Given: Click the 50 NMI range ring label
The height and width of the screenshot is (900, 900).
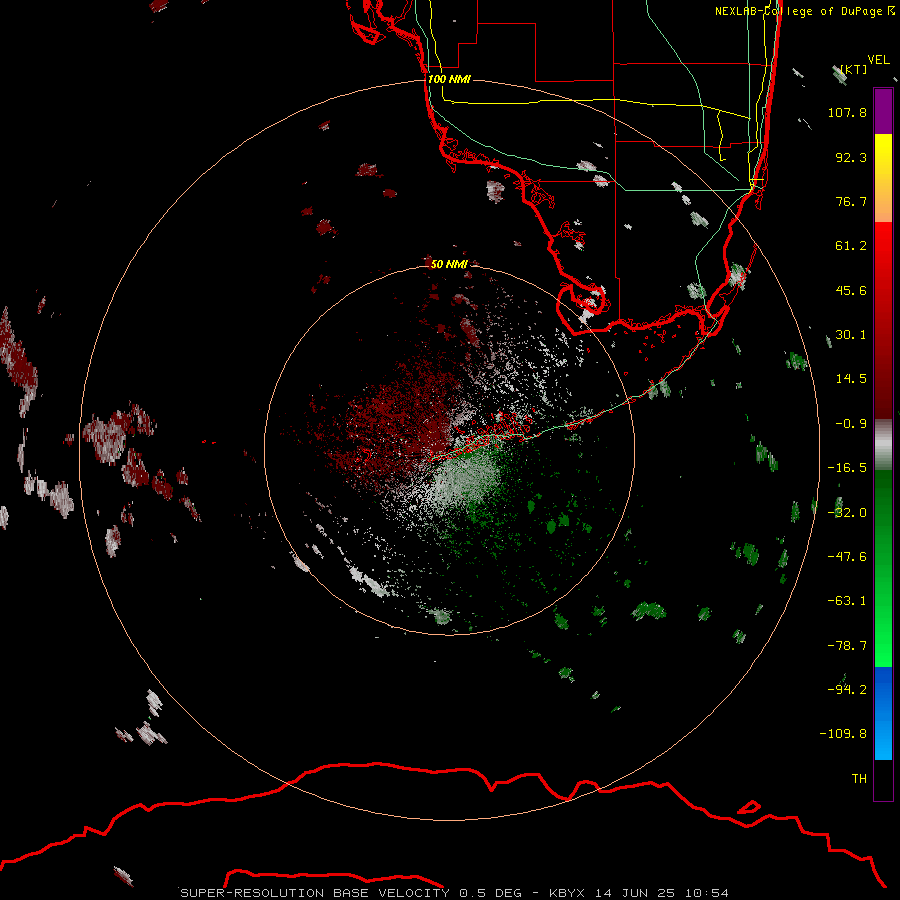Looking at the screenshot, I should click(x=449, y=264).
